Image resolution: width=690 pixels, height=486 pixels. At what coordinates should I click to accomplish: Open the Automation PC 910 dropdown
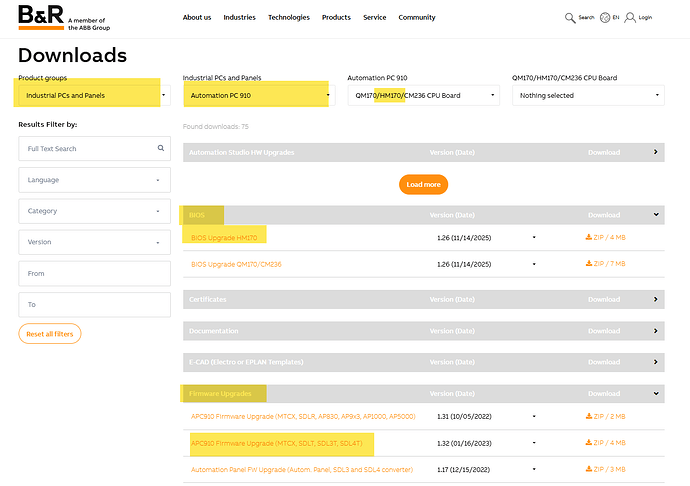click(257, 96)
